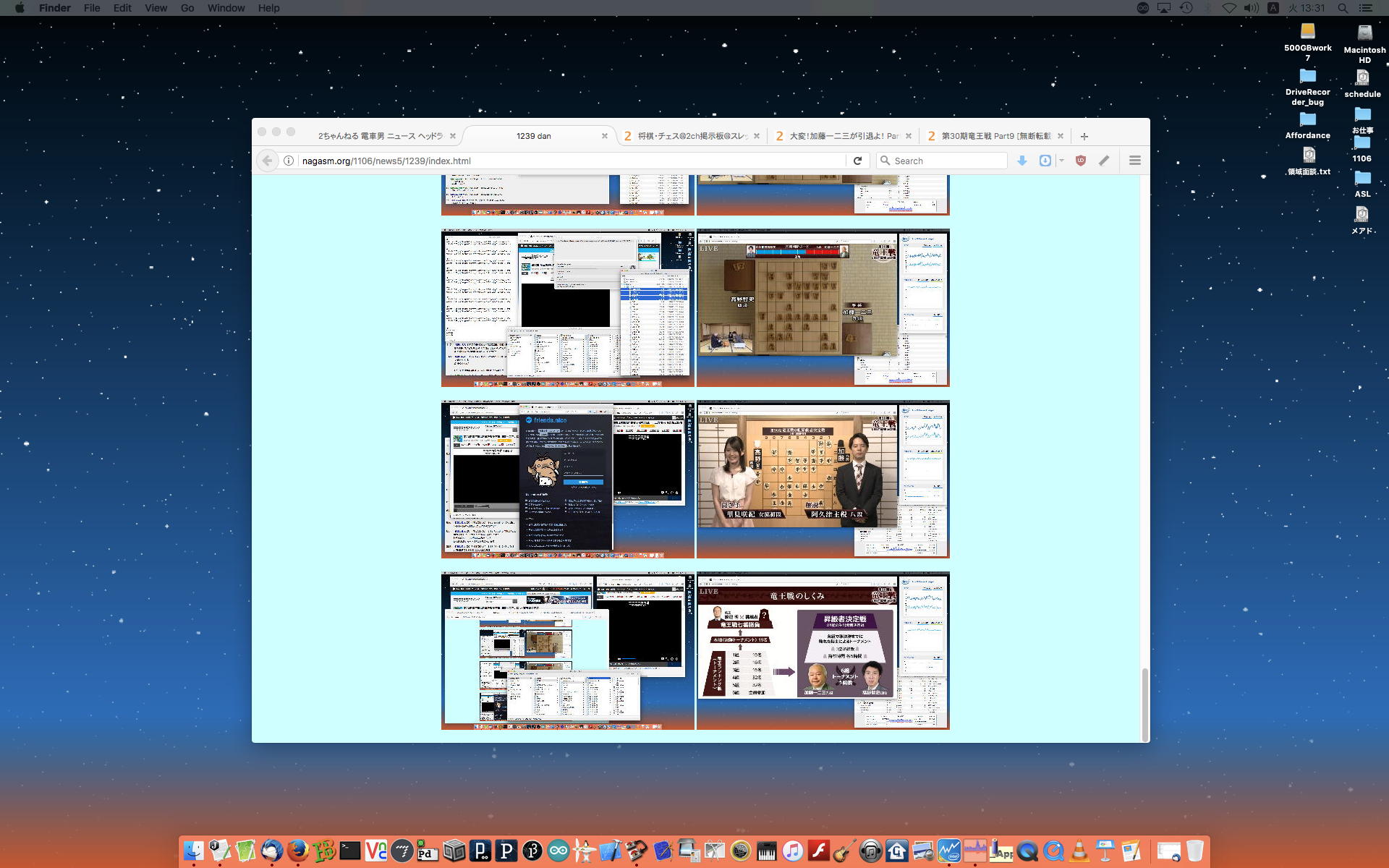Launch Terminal from the dock

pos(350,851)
